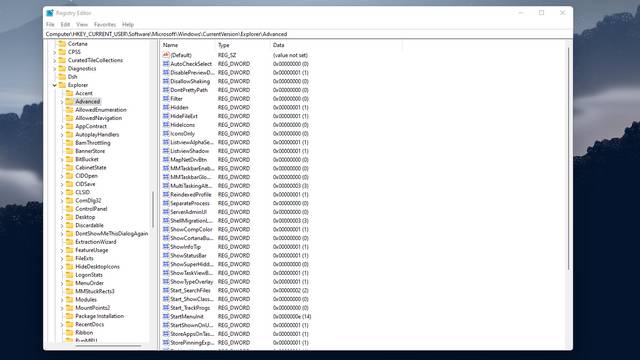Open the View menu
Screen dimensions: 640x360
pos(82,24)
